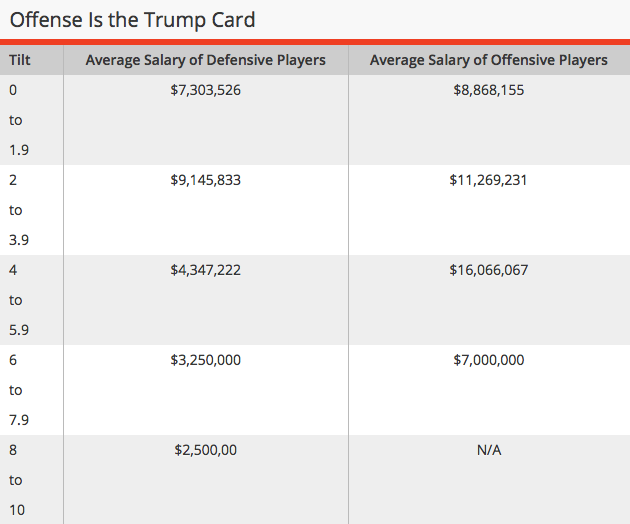Click the $3,250,000 salary value

click(x=205, y=360)
